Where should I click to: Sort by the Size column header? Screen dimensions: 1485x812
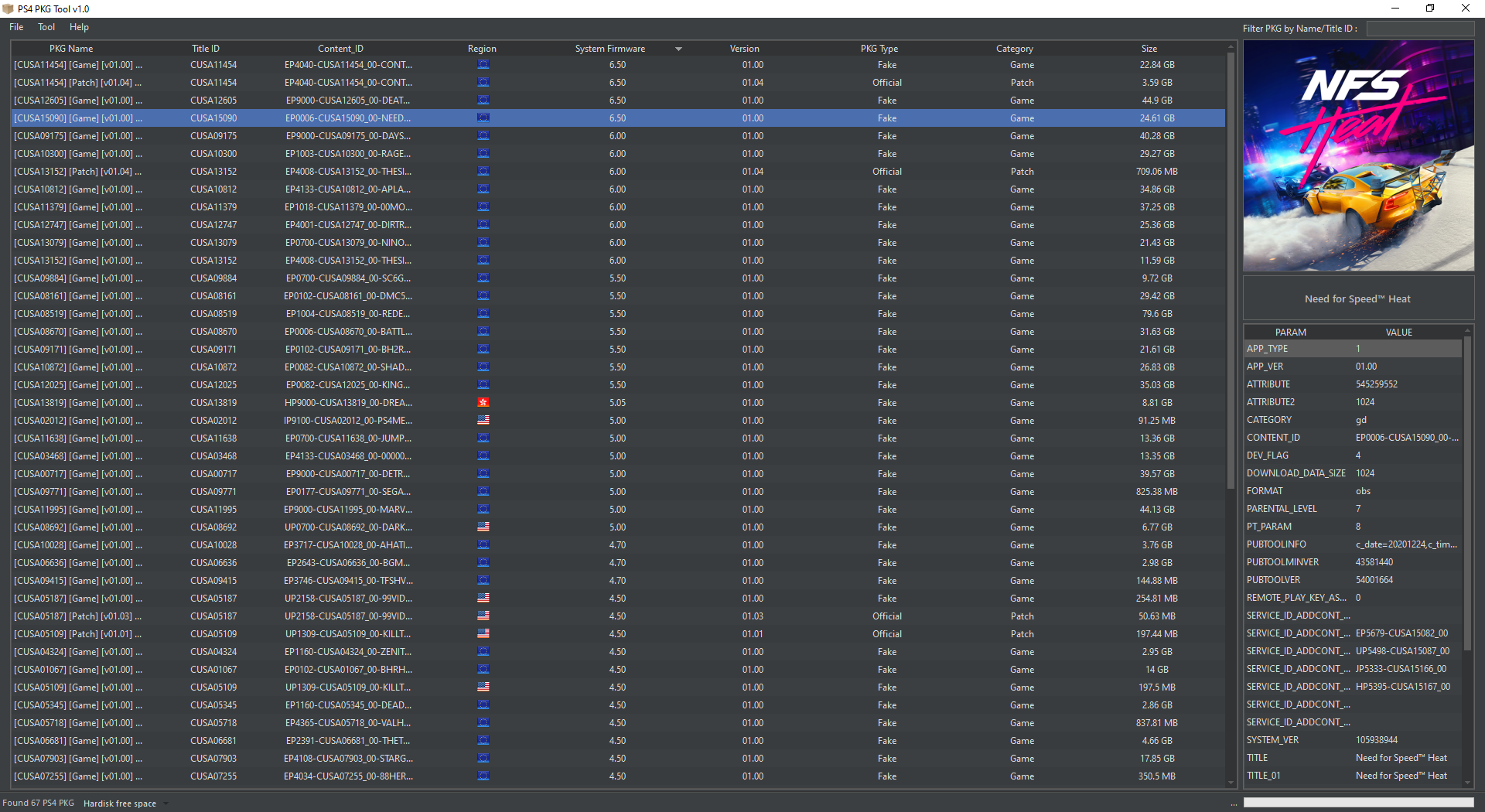coord(1149,49)
